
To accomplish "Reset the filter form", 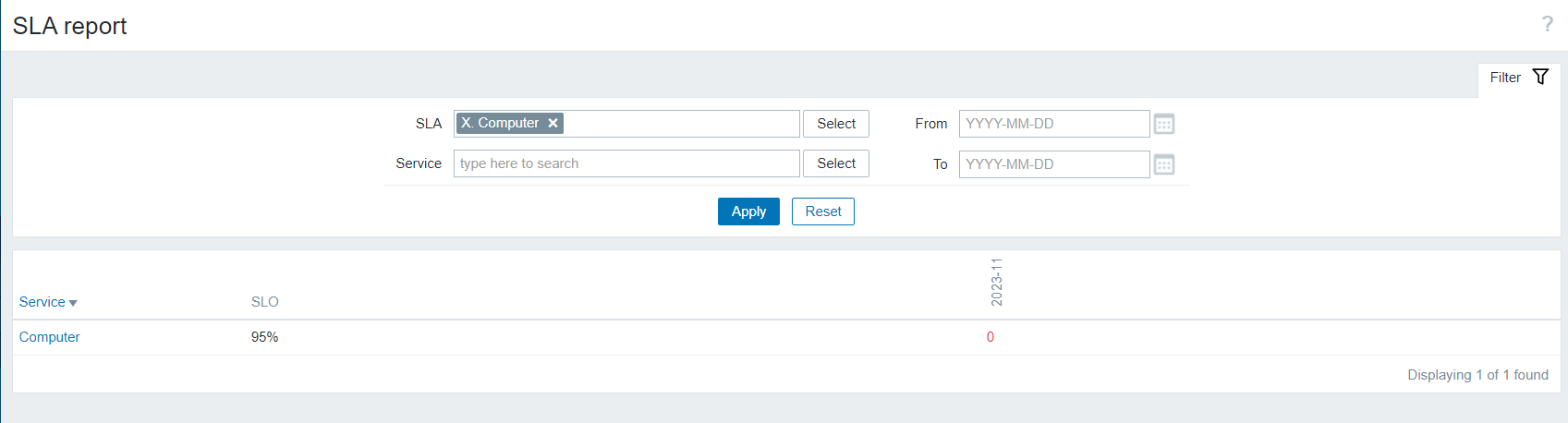I will tap(822, 211).
